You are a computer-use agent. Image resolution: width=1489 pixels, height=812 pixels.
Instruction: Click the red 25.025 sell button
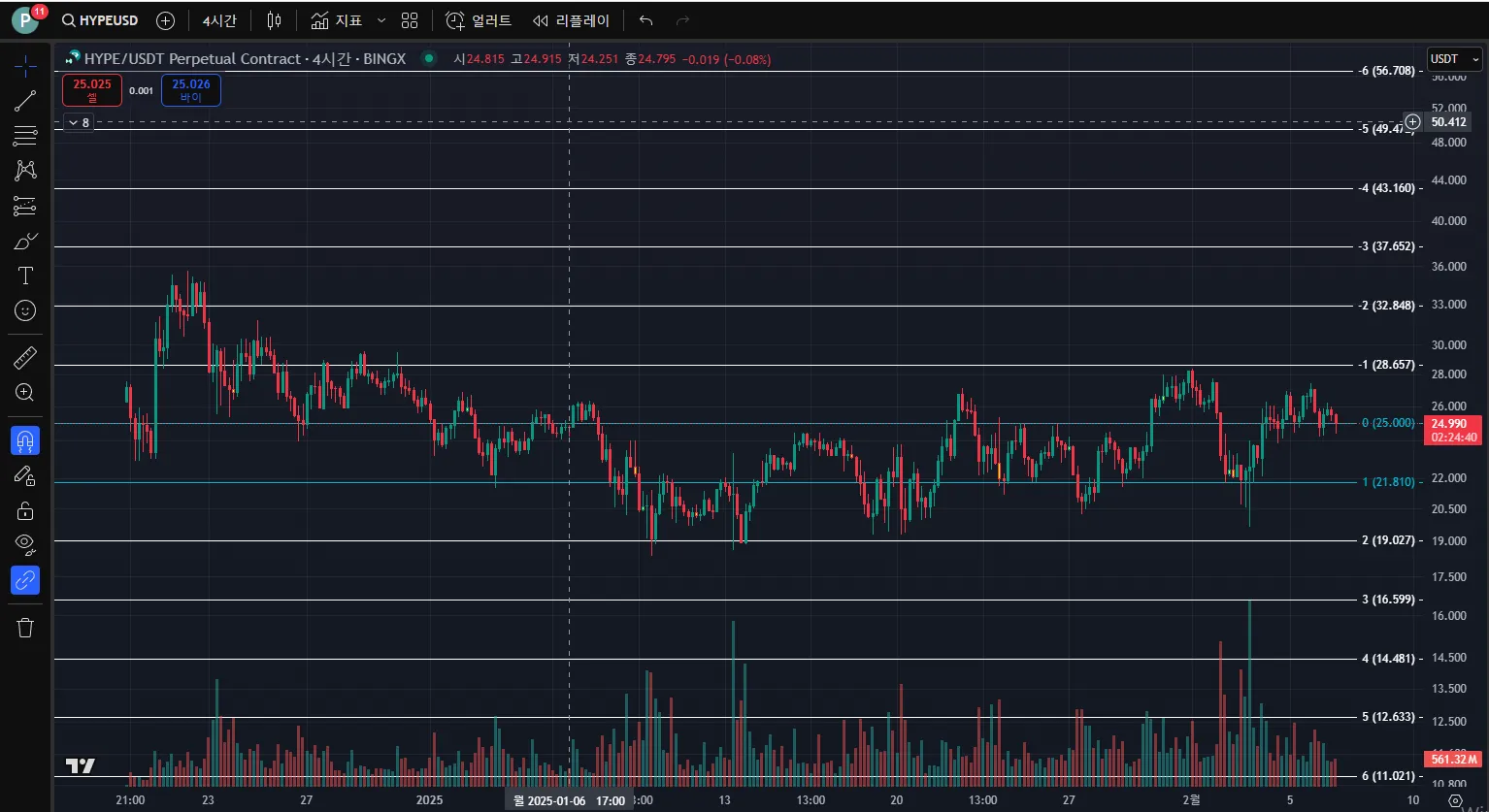[x=92, y=90]
